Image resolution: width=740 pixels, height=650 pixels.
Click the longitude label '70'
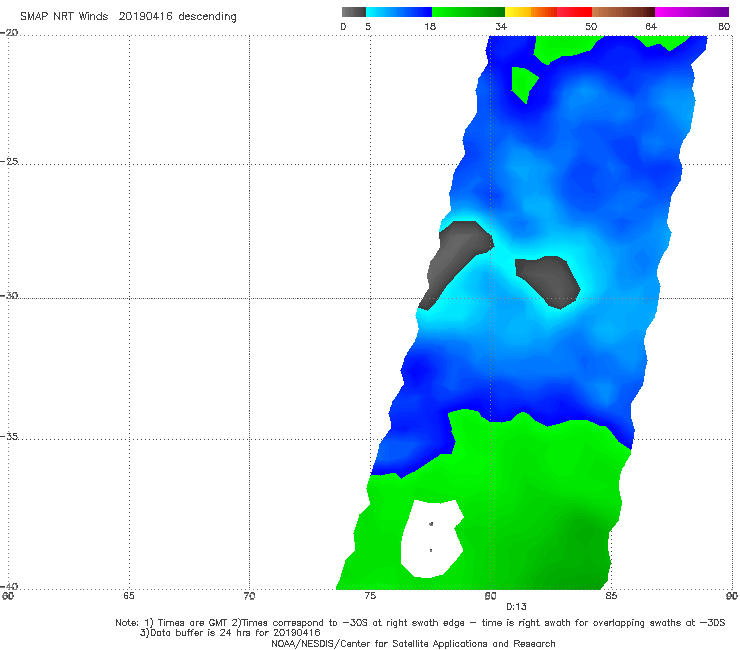click(249, 596)
